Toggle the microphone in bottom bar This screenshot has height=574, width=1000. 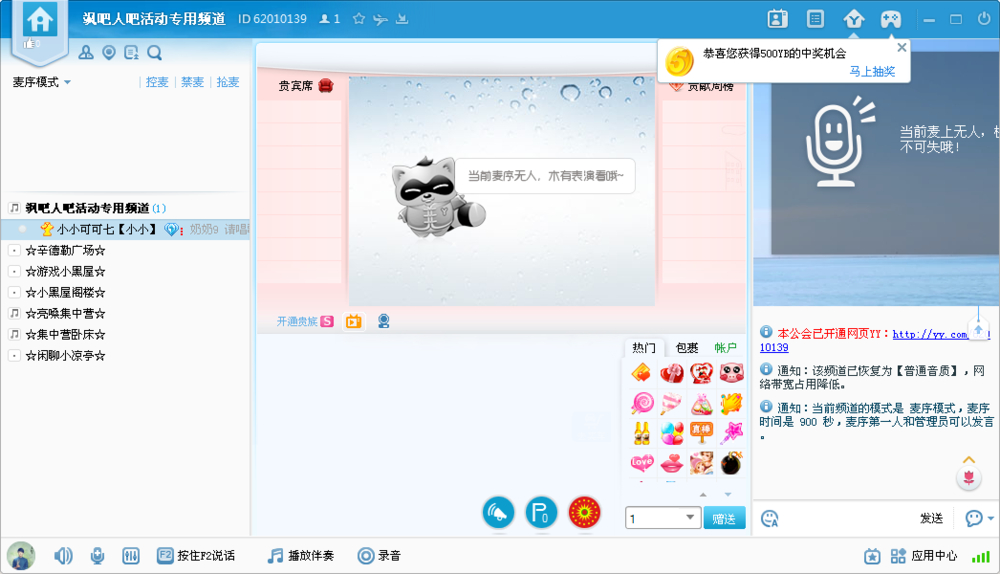[97, 556]
